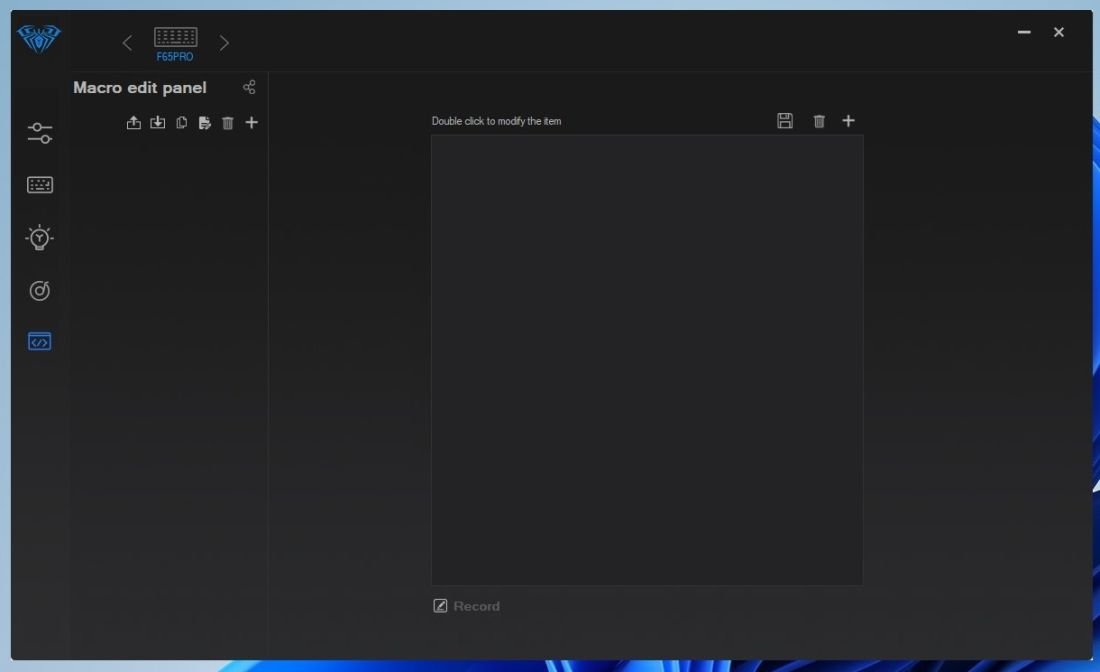Add a new item in macro editor
Viewport: 1100px width, 672px height.
tap(848, 121)
